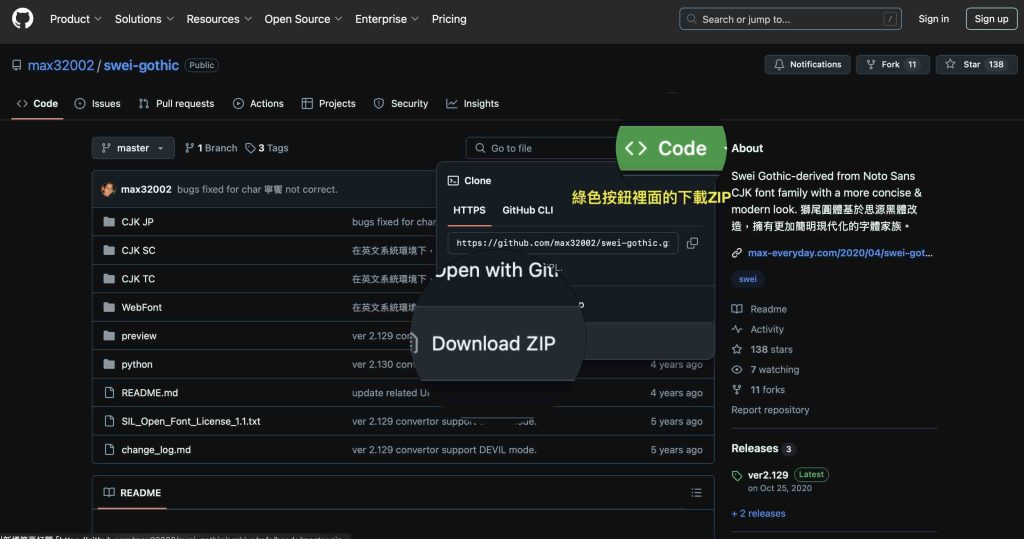
Task: Open the latest commit message link
Action: tap(257, 189)
